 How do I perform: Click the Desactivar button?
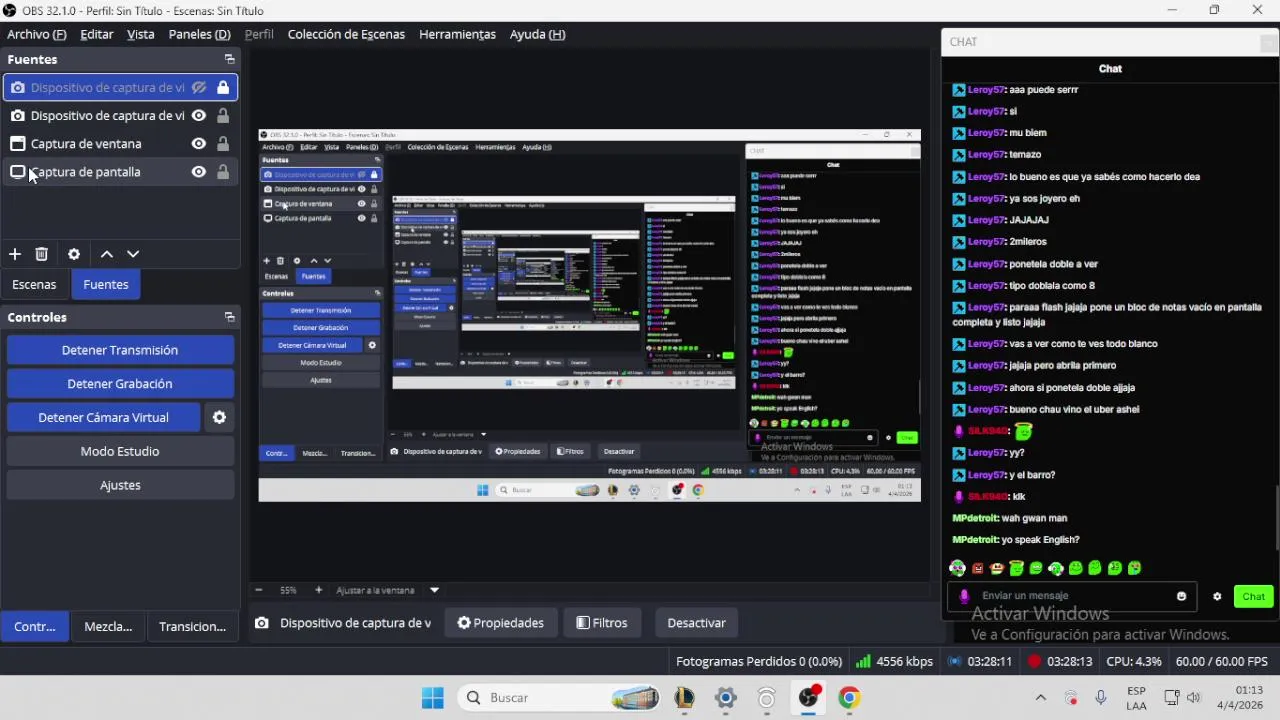point(696,623)
